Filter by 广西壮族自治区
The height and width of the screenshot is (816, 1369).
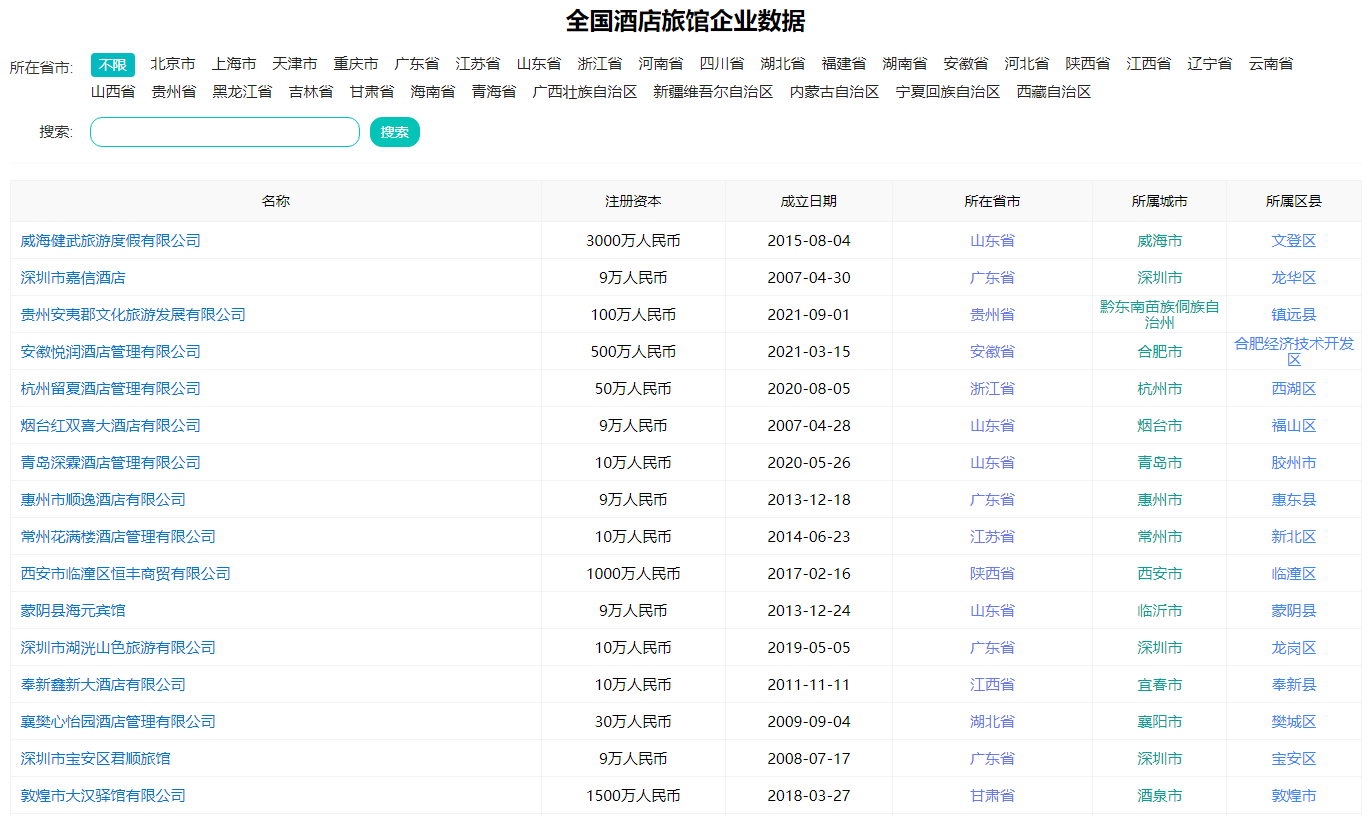tap(585, 92)
